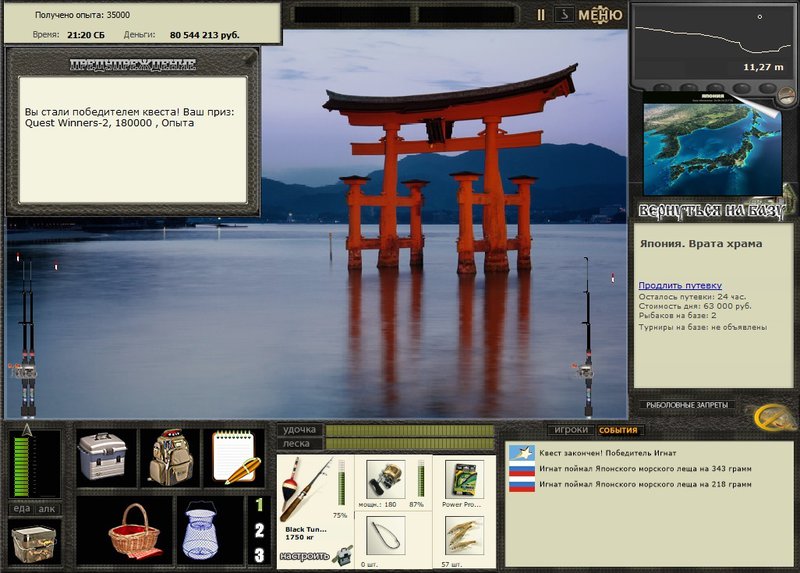Open the МЕНЮ menu

[600, 15]
